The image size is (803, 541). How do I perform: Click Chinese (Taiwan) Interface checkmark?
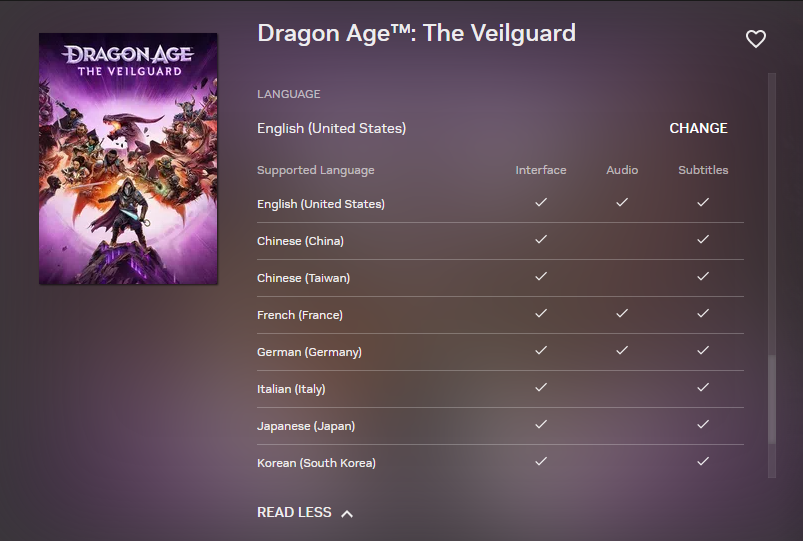tap(541, 276)
